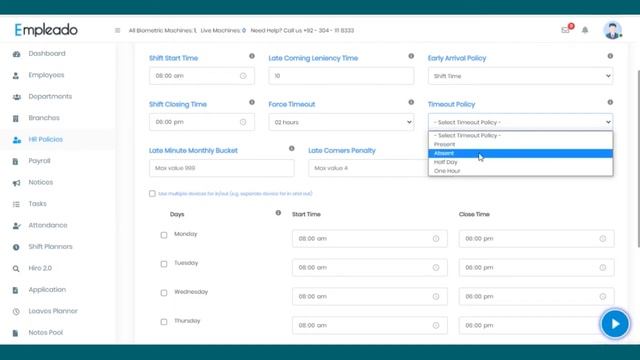Viewport: 640px width, 360px height.
Task: Click the info icon beside Timeout Policy
Action: [x=610, y=102]
